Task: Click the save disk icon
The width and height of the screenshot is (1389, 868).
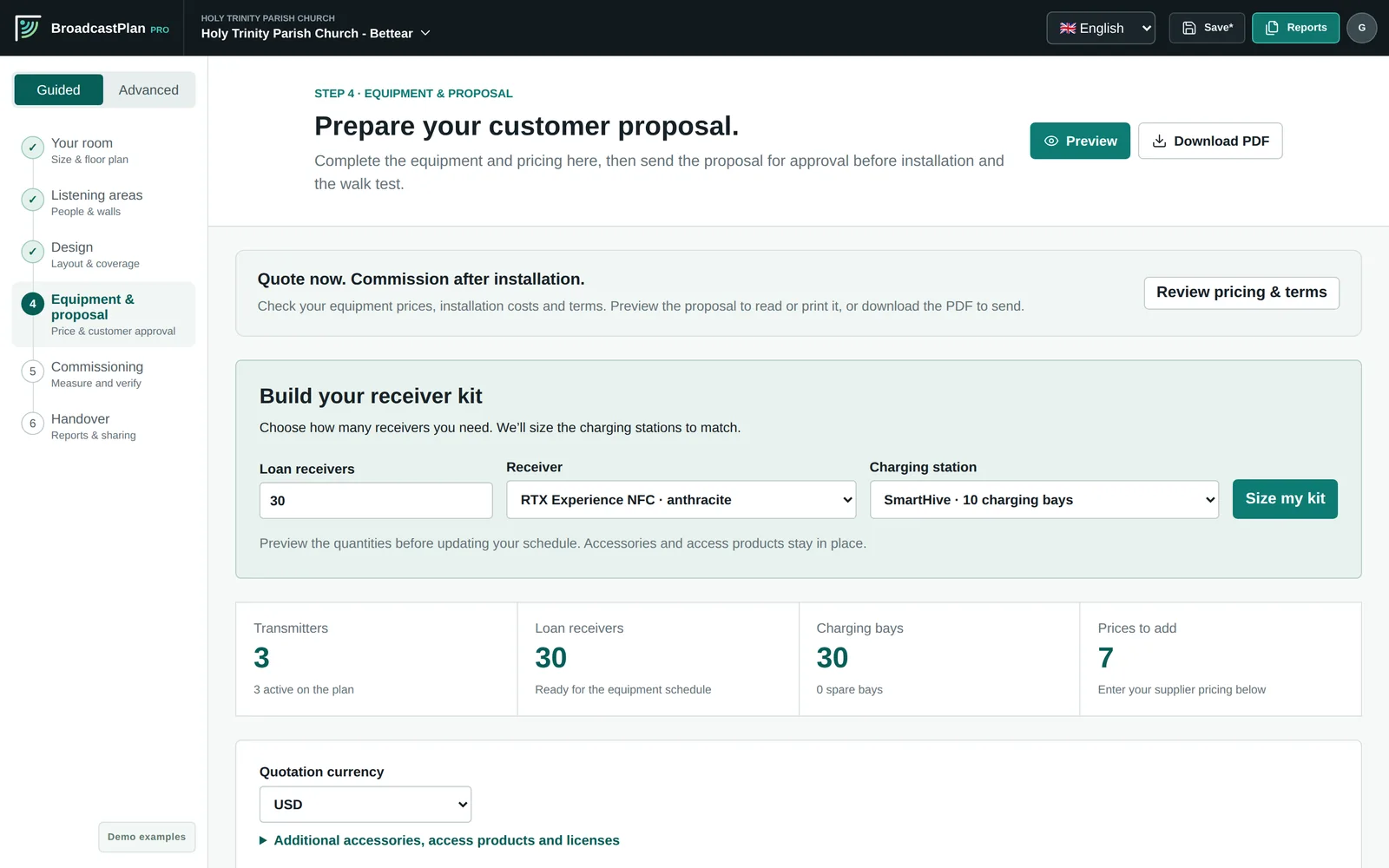Action: [1189, 28]
